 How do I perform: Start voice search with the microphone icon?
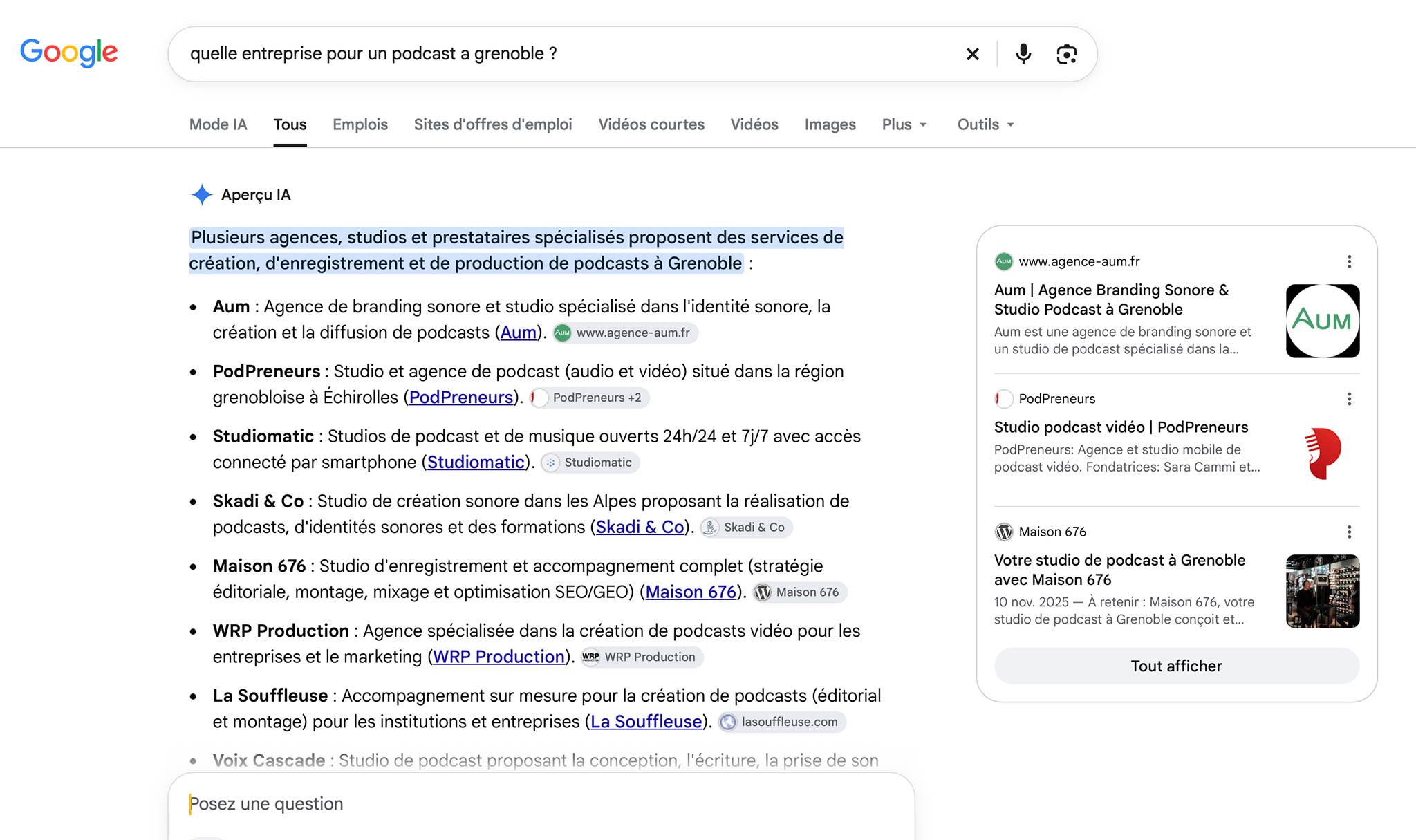pos(1023,54)
